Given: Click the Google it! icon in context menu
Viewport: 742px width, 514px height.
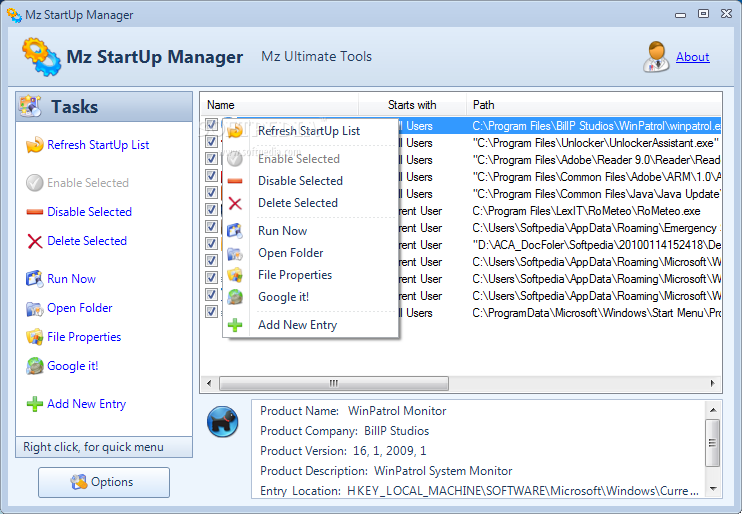Looking at the screenshot, I should coord(235,297).
